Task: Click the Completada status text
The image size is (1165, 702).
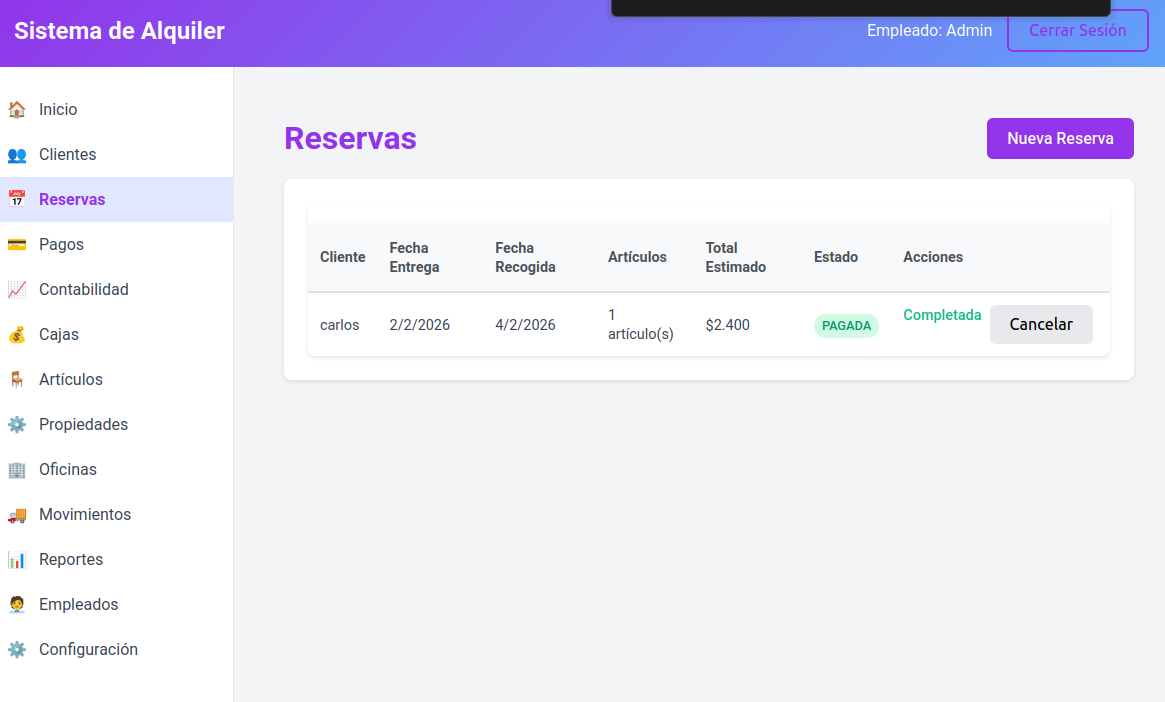Action: click(x=942, y=315)
